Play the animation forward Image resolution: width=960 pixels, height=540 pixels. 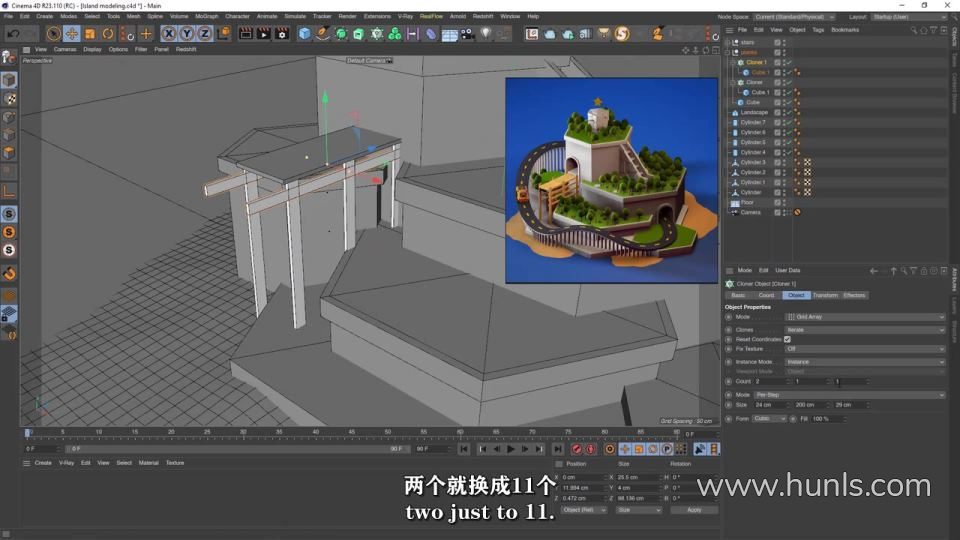click(511, 449)
